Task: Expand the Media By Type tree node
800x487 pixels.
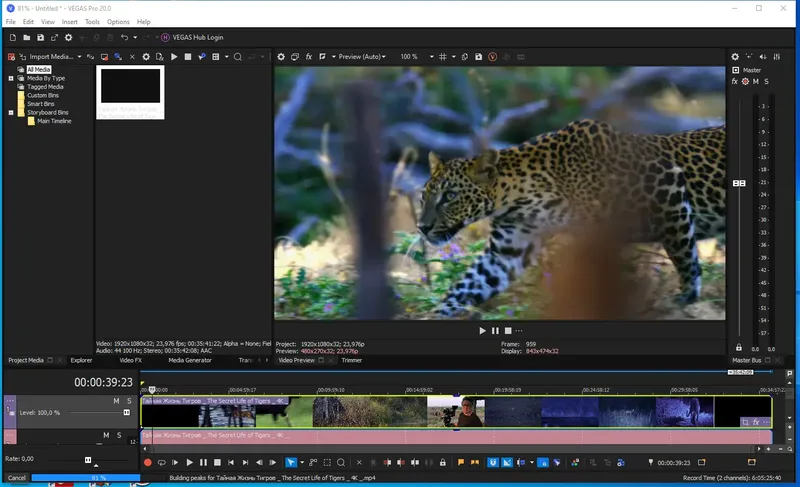Action: click(x=11, y=78)
